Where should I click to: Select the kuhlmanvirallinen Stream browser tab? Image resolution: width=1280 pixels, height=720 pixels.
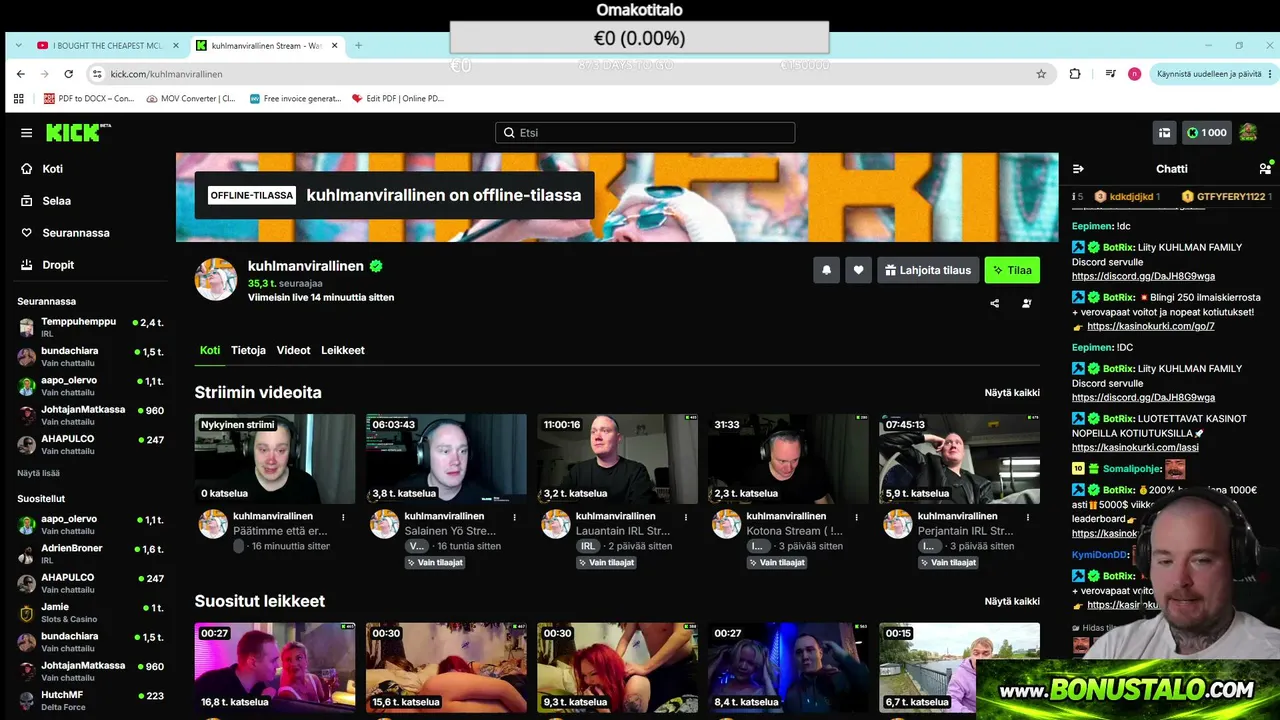tap(266, 45)
